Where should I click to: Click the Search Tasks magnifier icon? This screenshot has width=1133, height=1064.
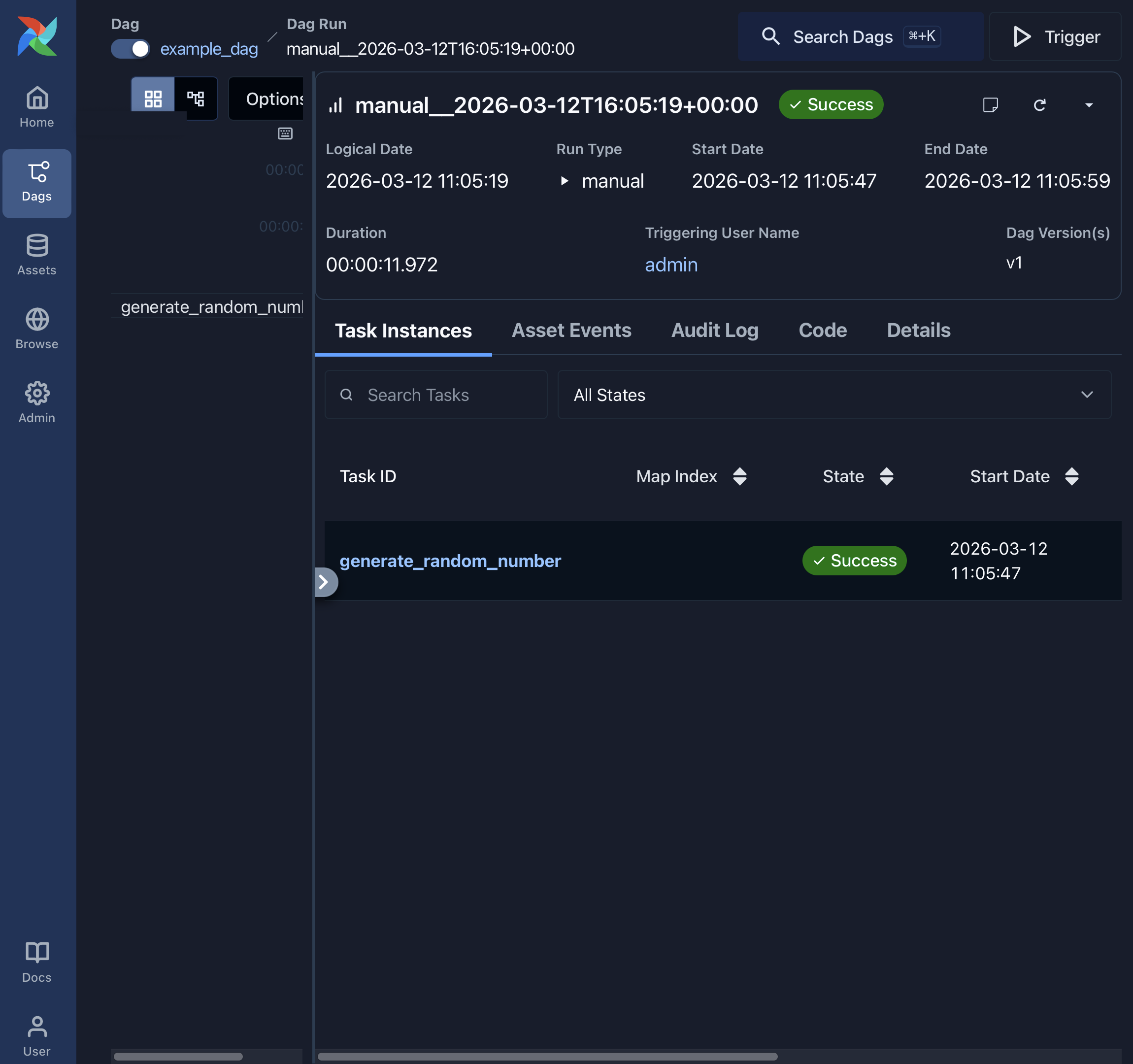(346, 395)
